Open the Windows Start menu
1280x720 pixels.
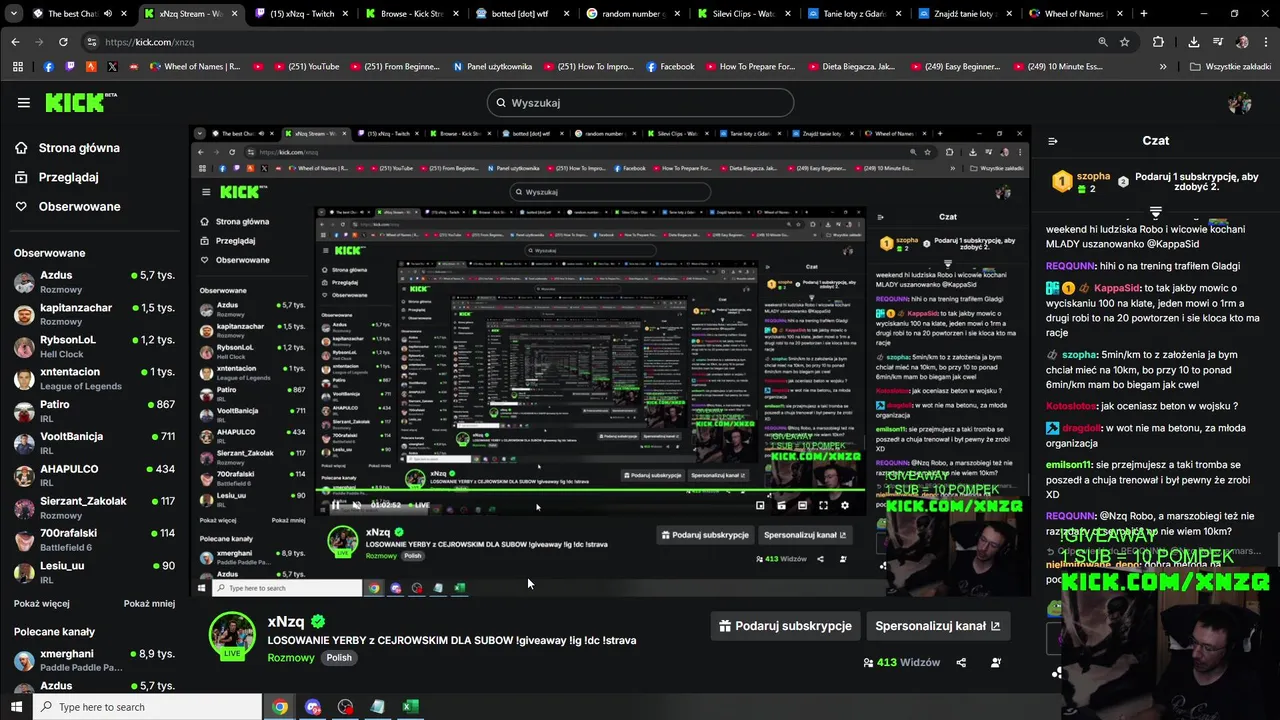[x=17, y=707]
